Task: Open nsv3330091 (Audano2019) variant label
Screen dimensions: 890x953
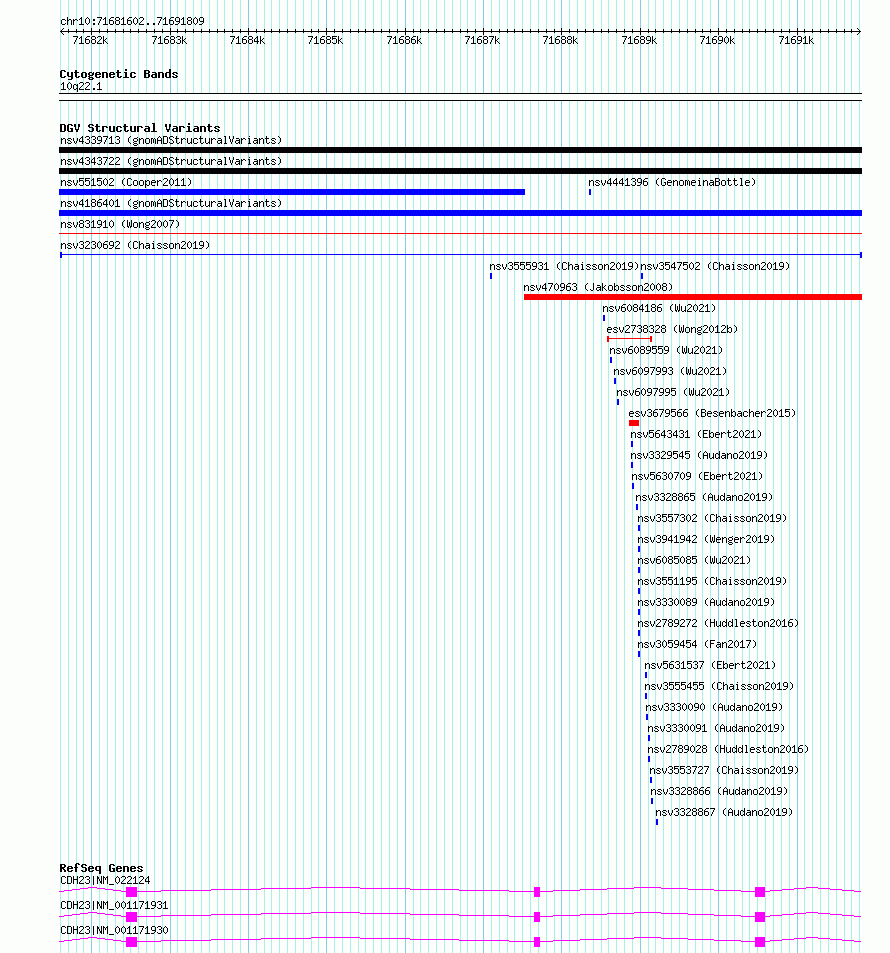Action: (716, 728)
